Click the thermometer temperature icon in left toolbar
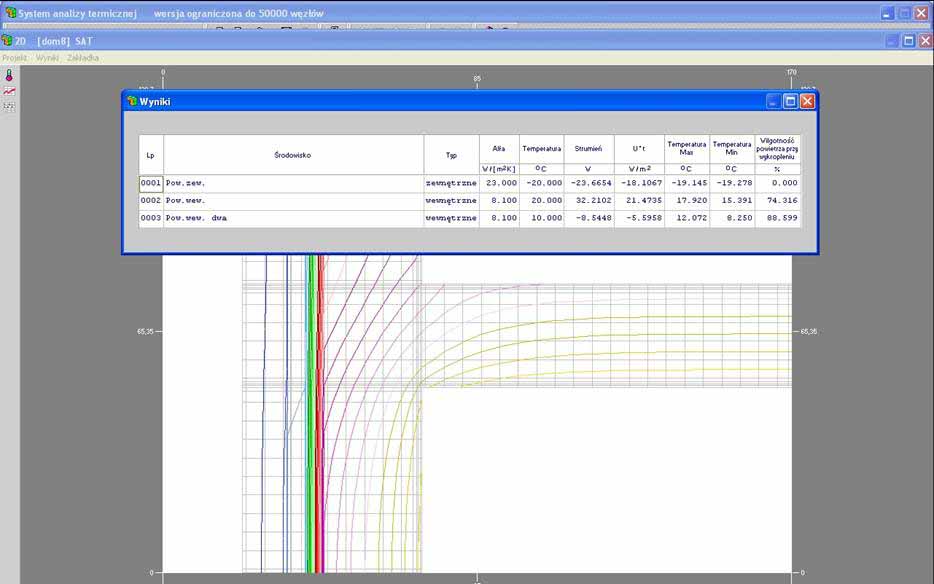This screenshot has height=584, width=934. 9,75
